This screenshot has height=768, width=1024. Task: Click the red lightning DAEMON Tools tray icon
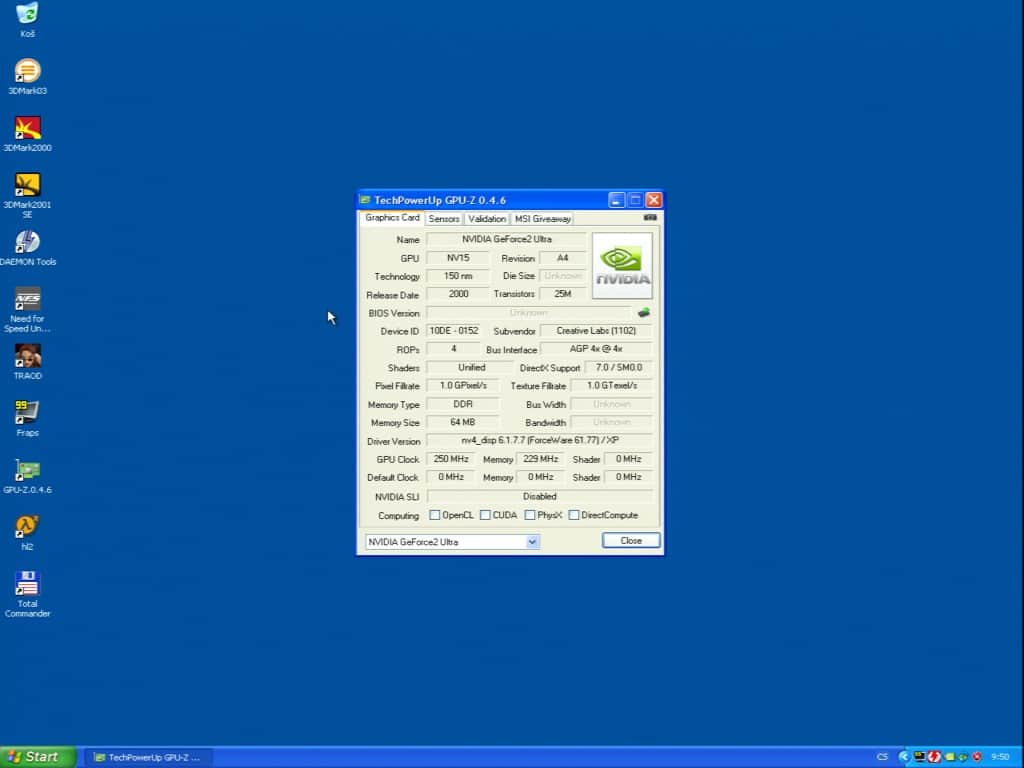point(934,757)
